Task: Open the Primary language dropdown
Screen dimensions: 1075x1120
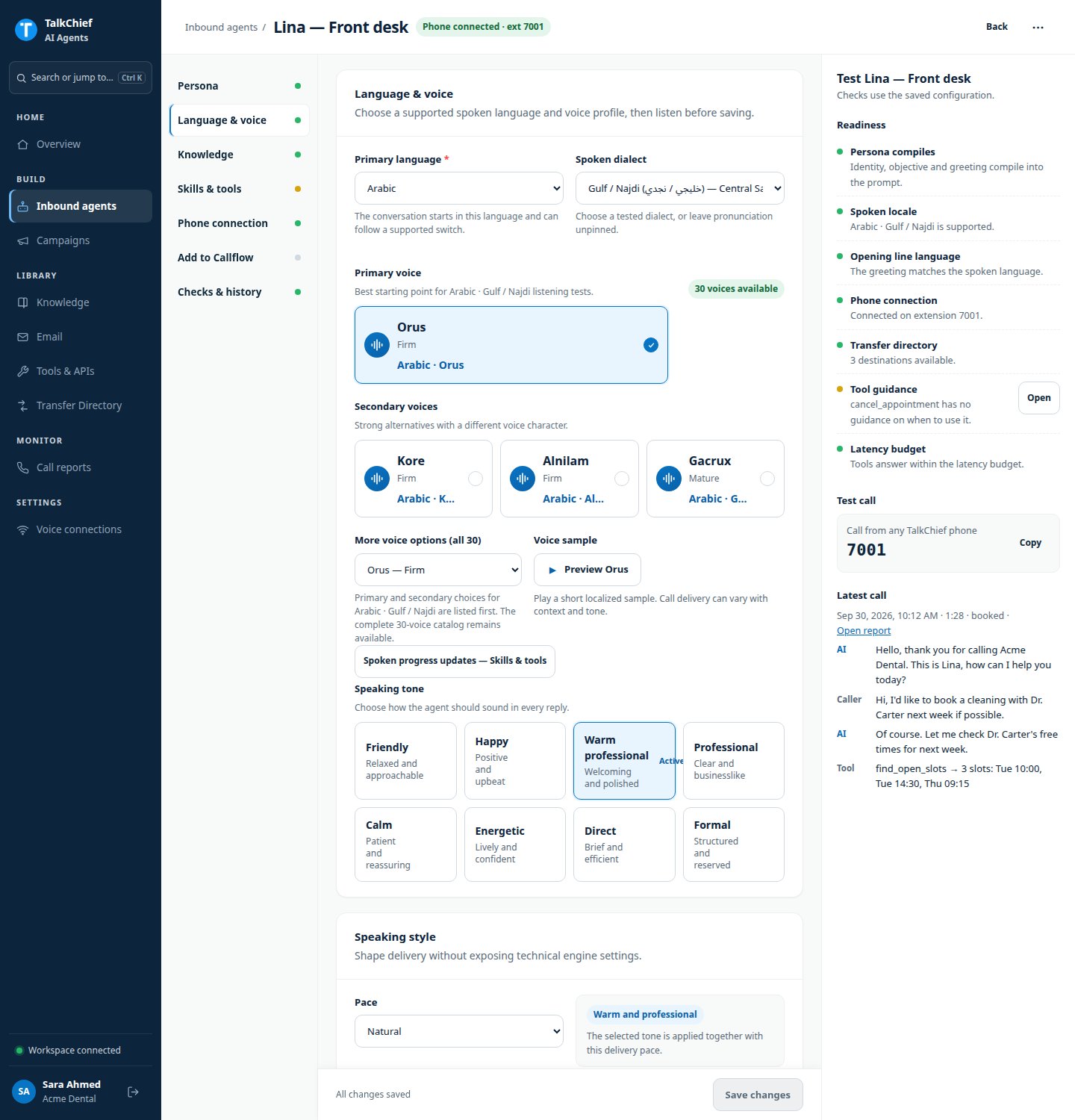Action: click(459, 188)
